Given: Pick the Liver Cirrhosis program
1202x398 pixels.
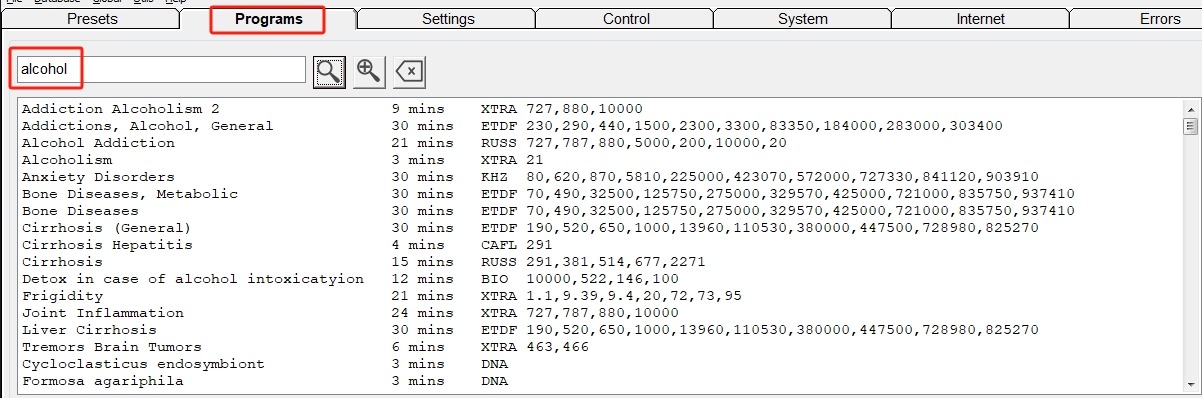Looking at the screenshot, I should pyautogui.click(x=600, y=330).
